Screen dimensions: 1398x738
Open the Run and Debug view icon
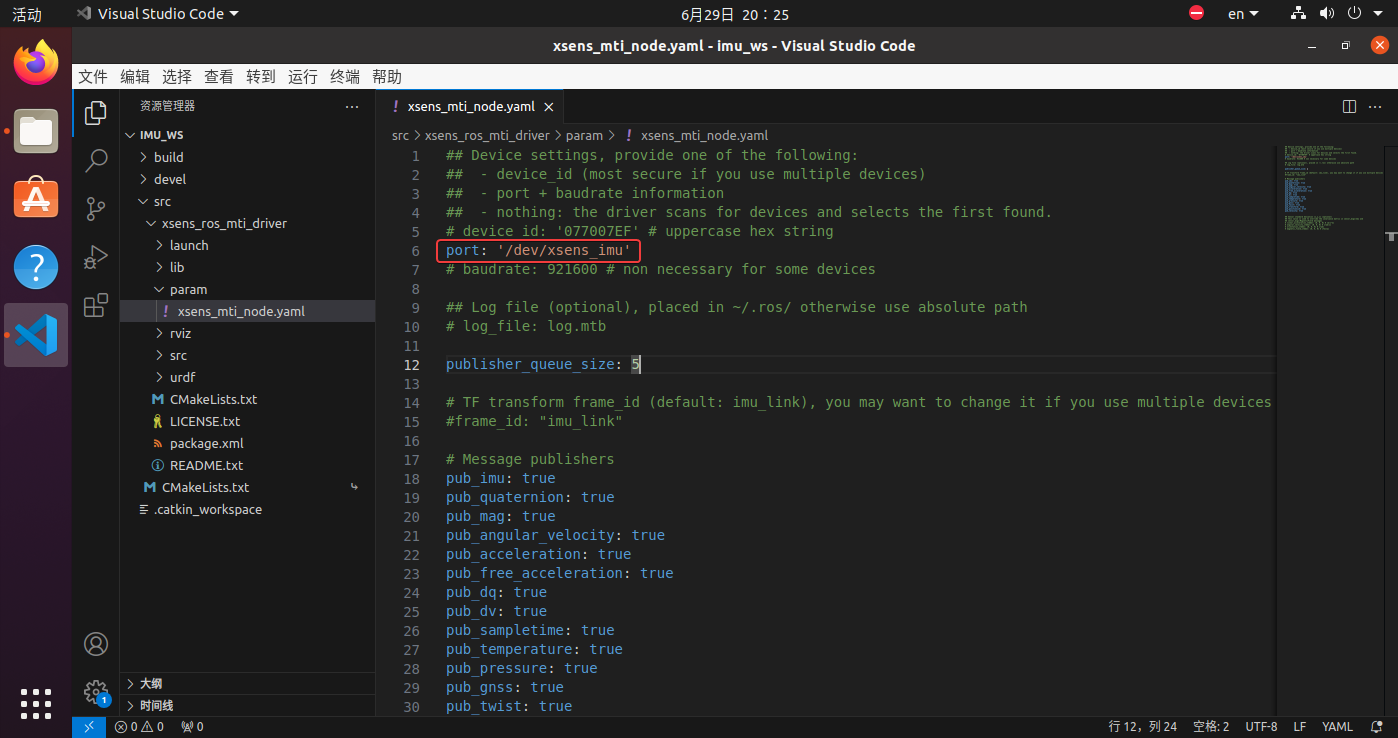[96, 257]
